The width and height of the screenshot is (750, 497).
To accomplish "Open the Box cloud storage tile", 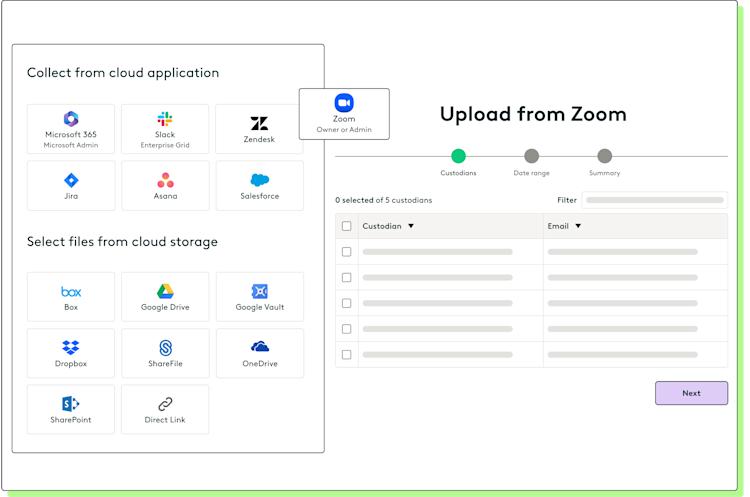I will pyautogui.click(x=71, y=297).
